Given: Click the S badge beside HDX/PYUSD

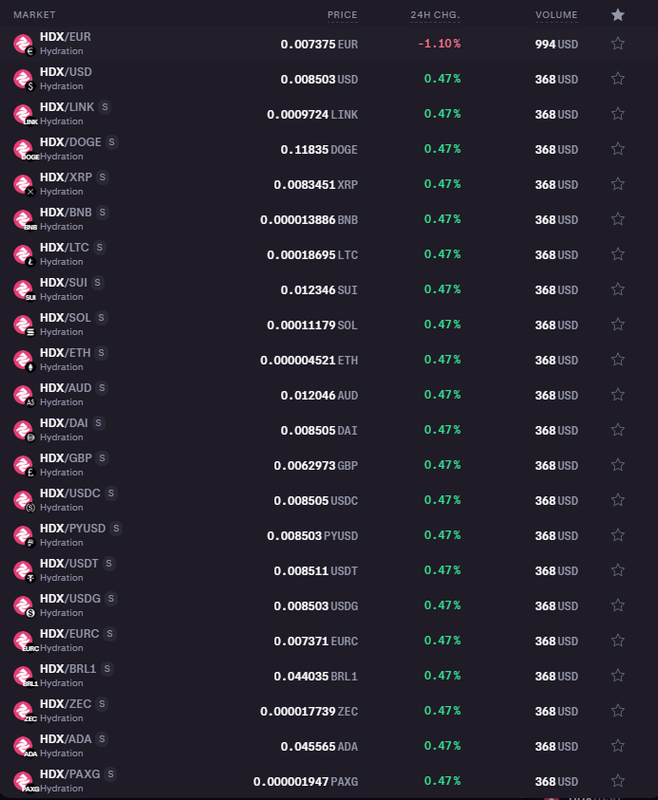Looking at the screenshot, I should [116, 529].
